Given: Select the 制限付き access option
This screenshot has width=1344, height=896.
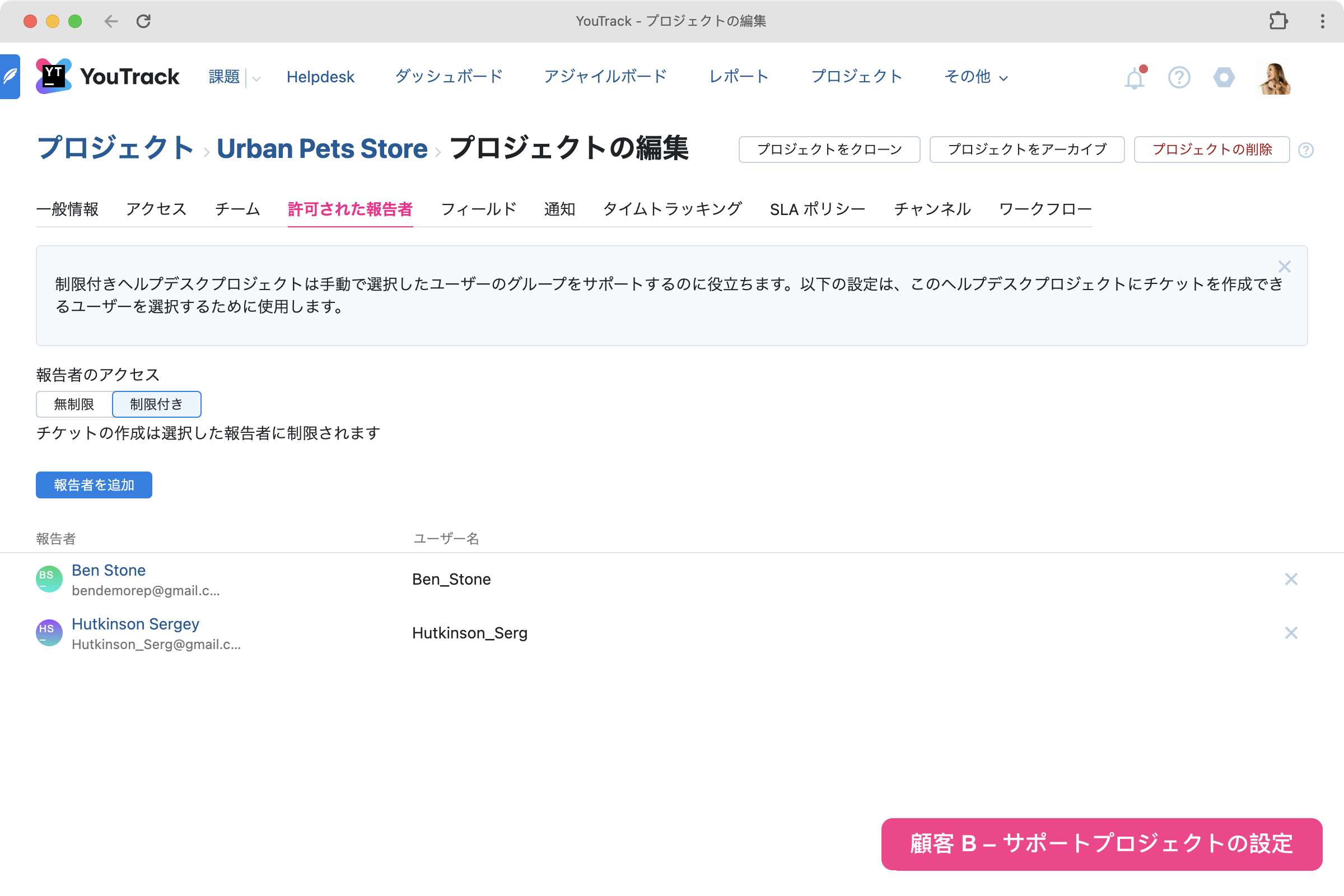Looking at the screenshot, I should (x=157, y=404).
